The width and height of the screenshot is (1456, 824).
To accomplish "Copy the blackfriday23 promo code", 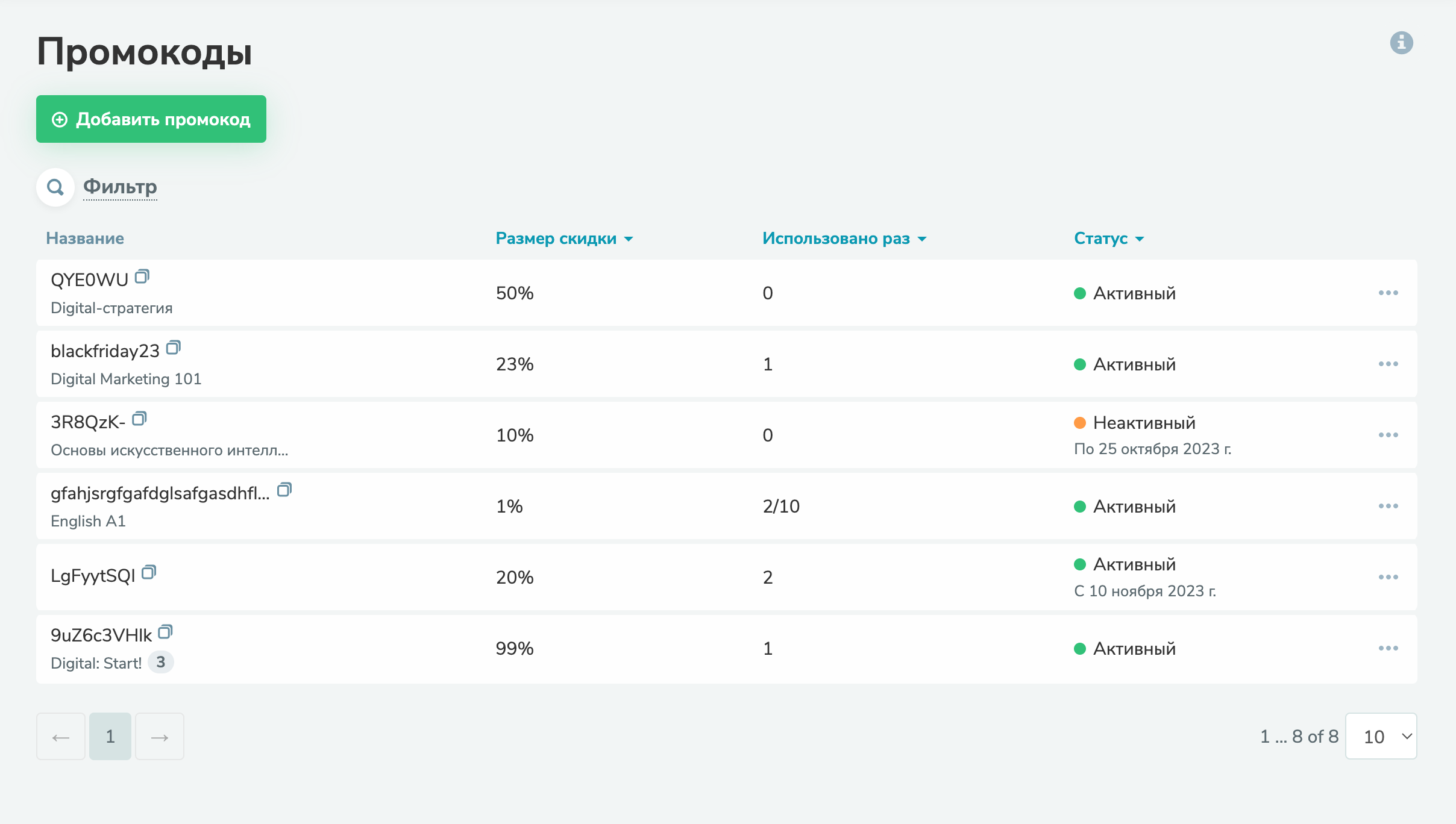I will pos(174,348).
